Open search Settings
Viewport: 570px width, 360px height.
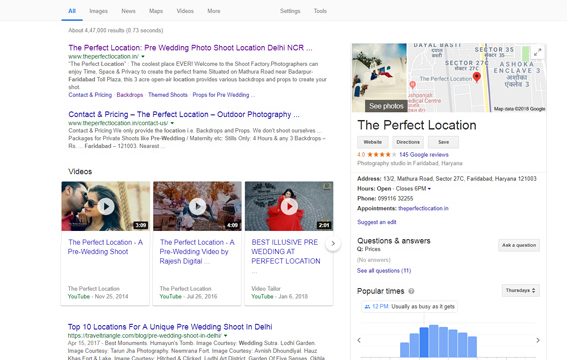click(290, 11)
